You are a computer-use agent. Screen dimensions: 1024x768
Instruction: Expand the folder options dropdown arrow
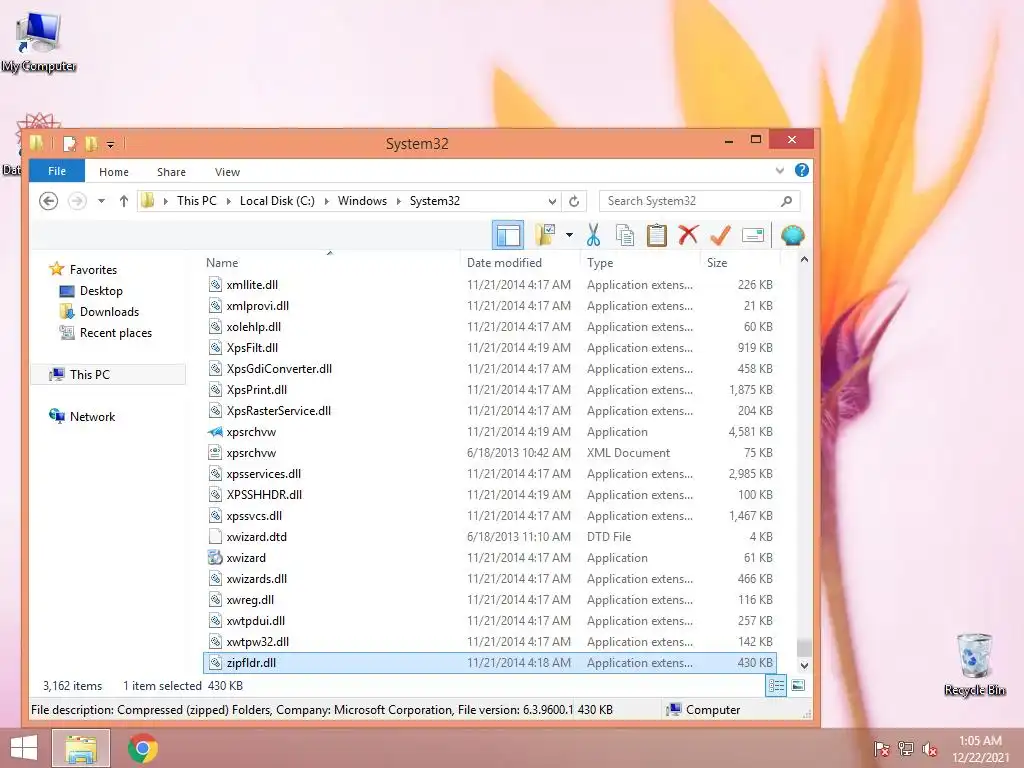pos(569,235)
